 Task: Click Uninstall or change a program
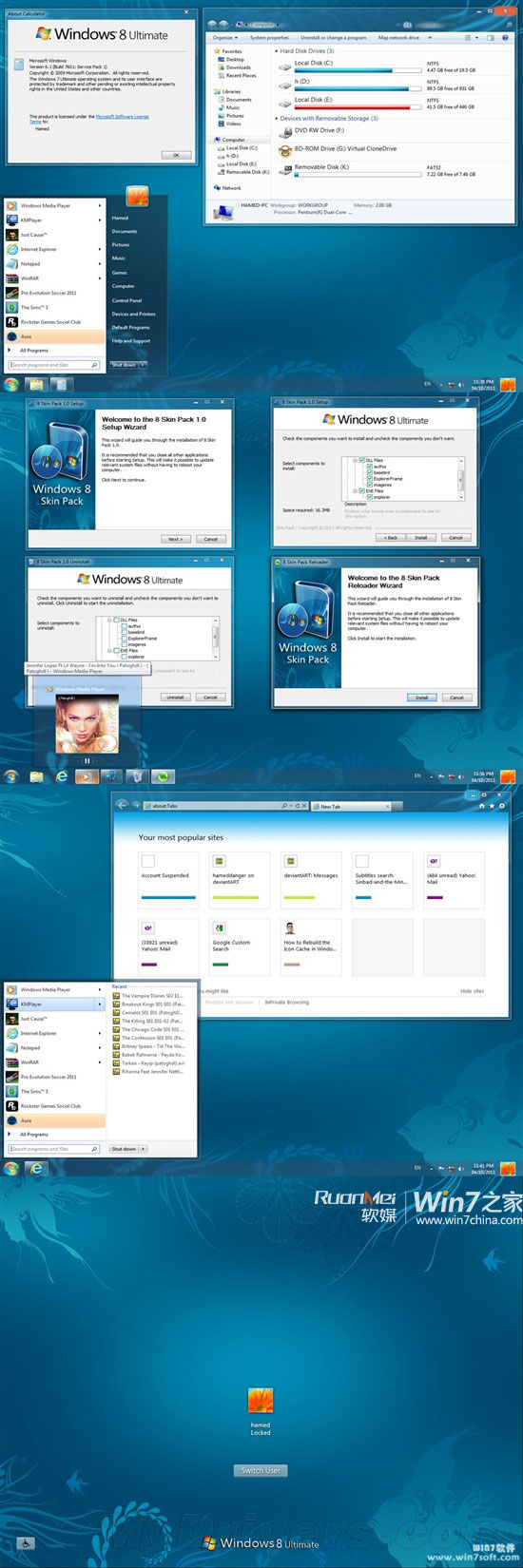tap(333, 37)
